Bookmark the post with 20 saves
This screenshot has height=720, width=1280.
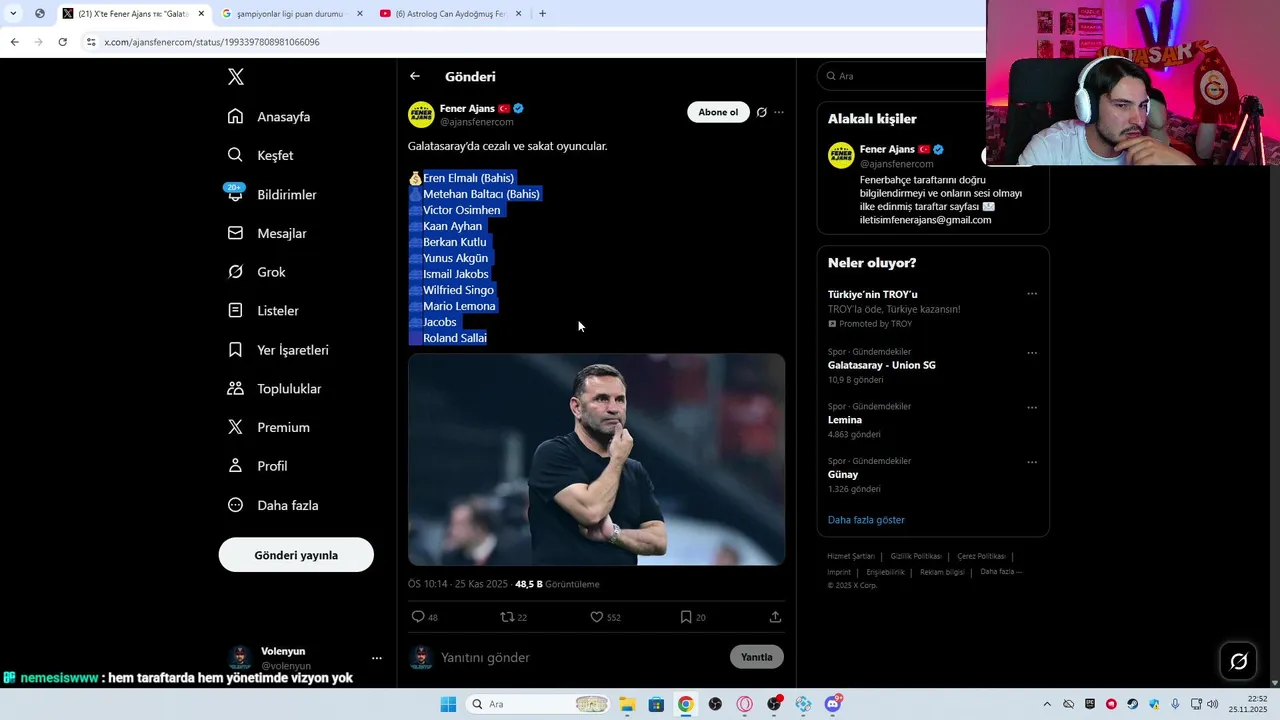686,617
